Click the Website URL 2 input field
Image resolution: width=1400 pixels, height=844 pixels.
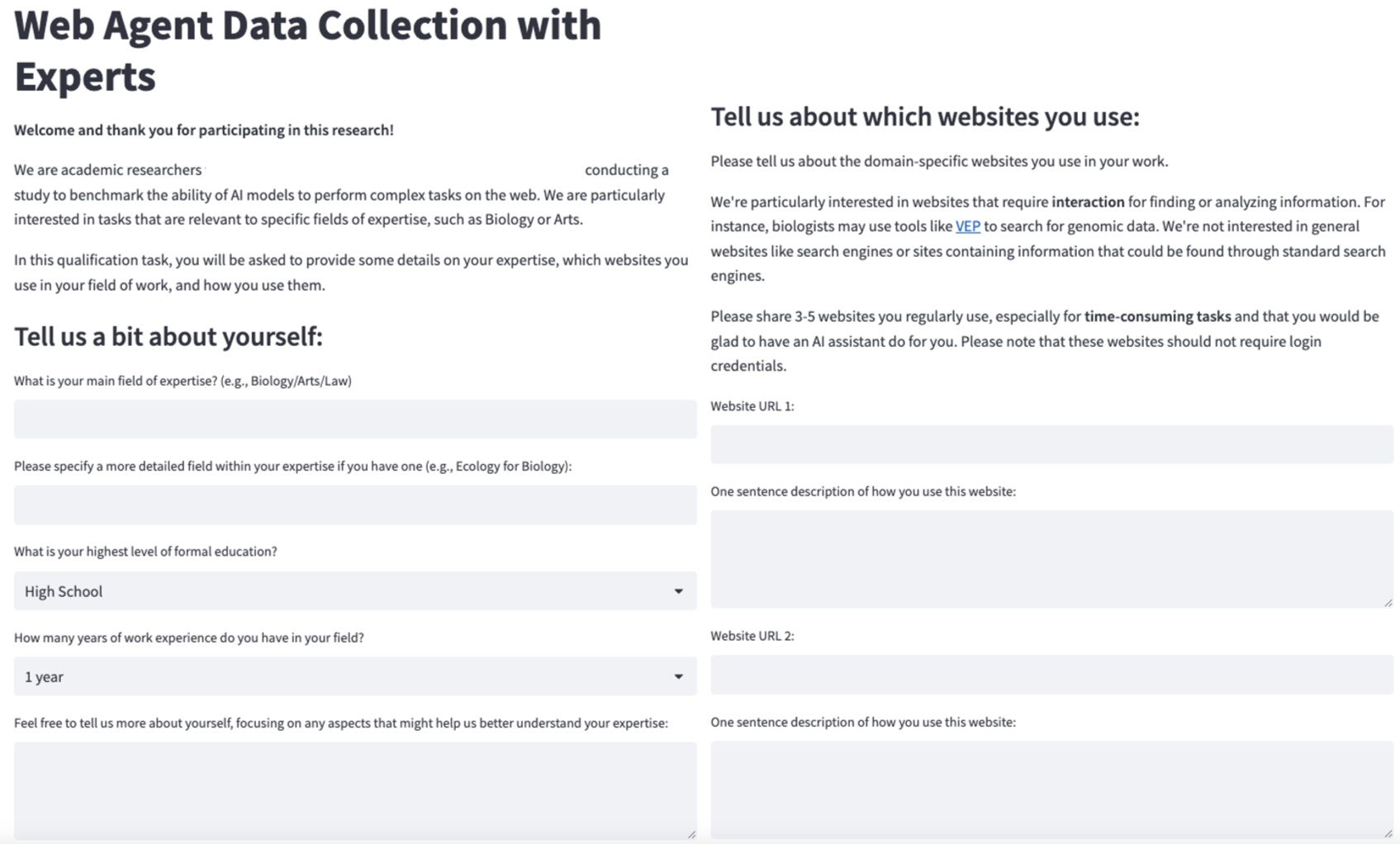[x=1051, y=675]
